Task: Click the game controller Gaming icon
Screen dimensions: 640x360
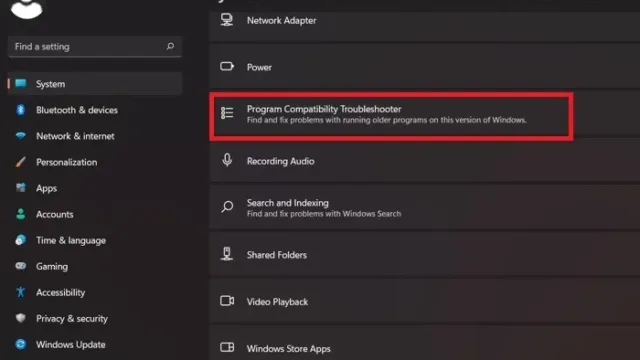Action: pyautogui.click(x=20, y=266)
